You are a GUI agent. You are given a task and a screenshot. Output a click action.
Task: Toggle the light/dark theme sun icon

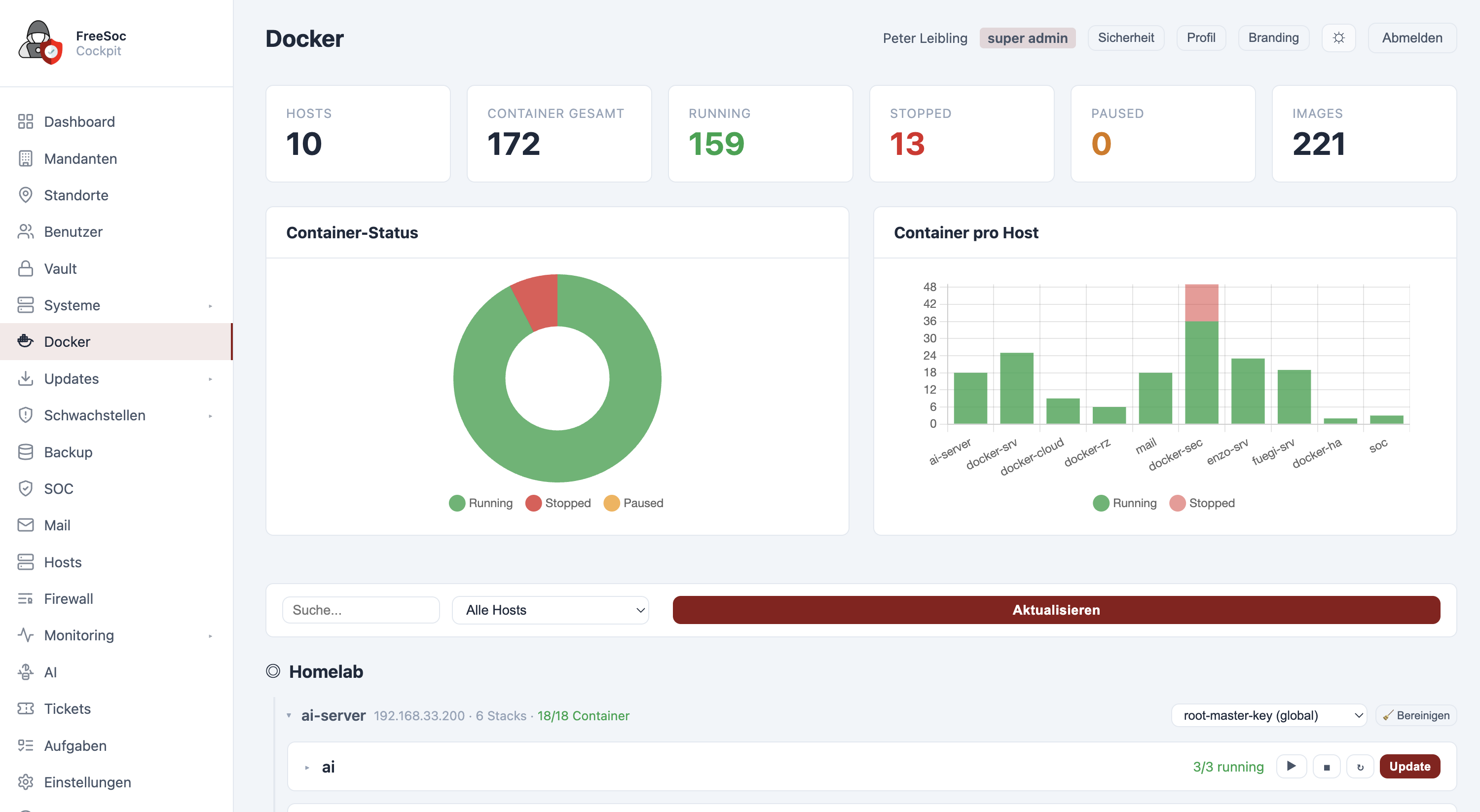(x=1338, y=38)
